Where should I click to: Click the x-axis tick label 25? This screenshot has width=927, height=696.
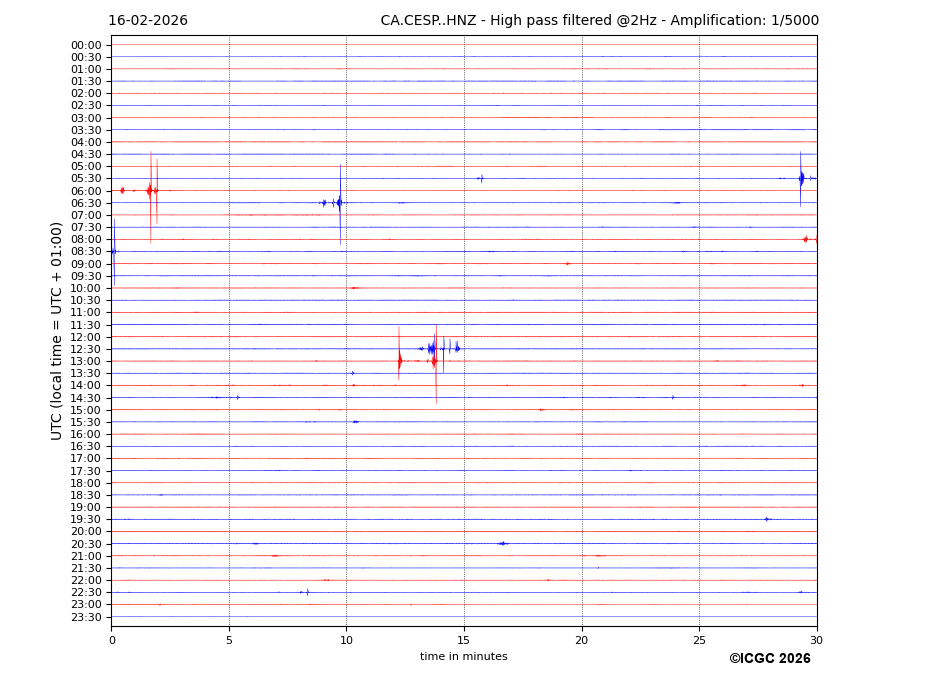tap(699, 640)
